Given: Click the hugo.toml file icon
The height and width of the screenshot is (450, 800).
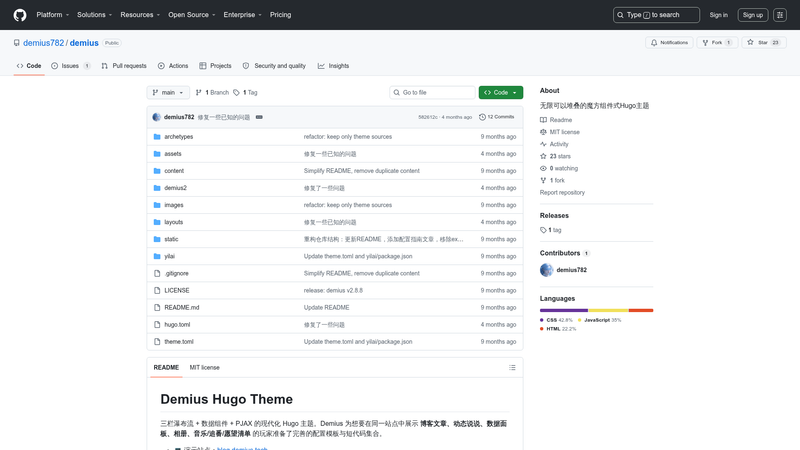Looking at the screenshot, I should (157, 324).
